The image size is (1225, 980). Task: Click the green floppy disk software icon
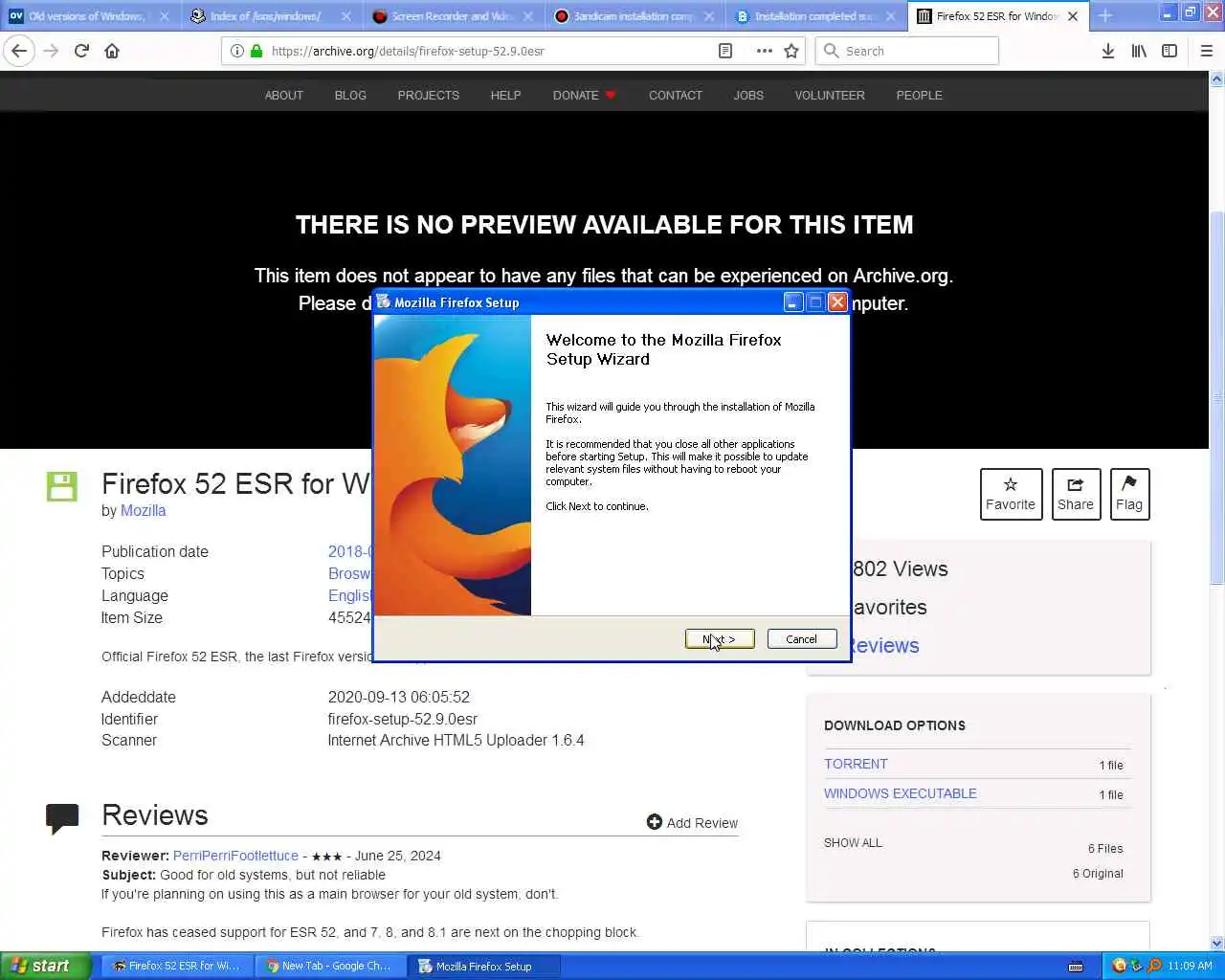point(62,486)
